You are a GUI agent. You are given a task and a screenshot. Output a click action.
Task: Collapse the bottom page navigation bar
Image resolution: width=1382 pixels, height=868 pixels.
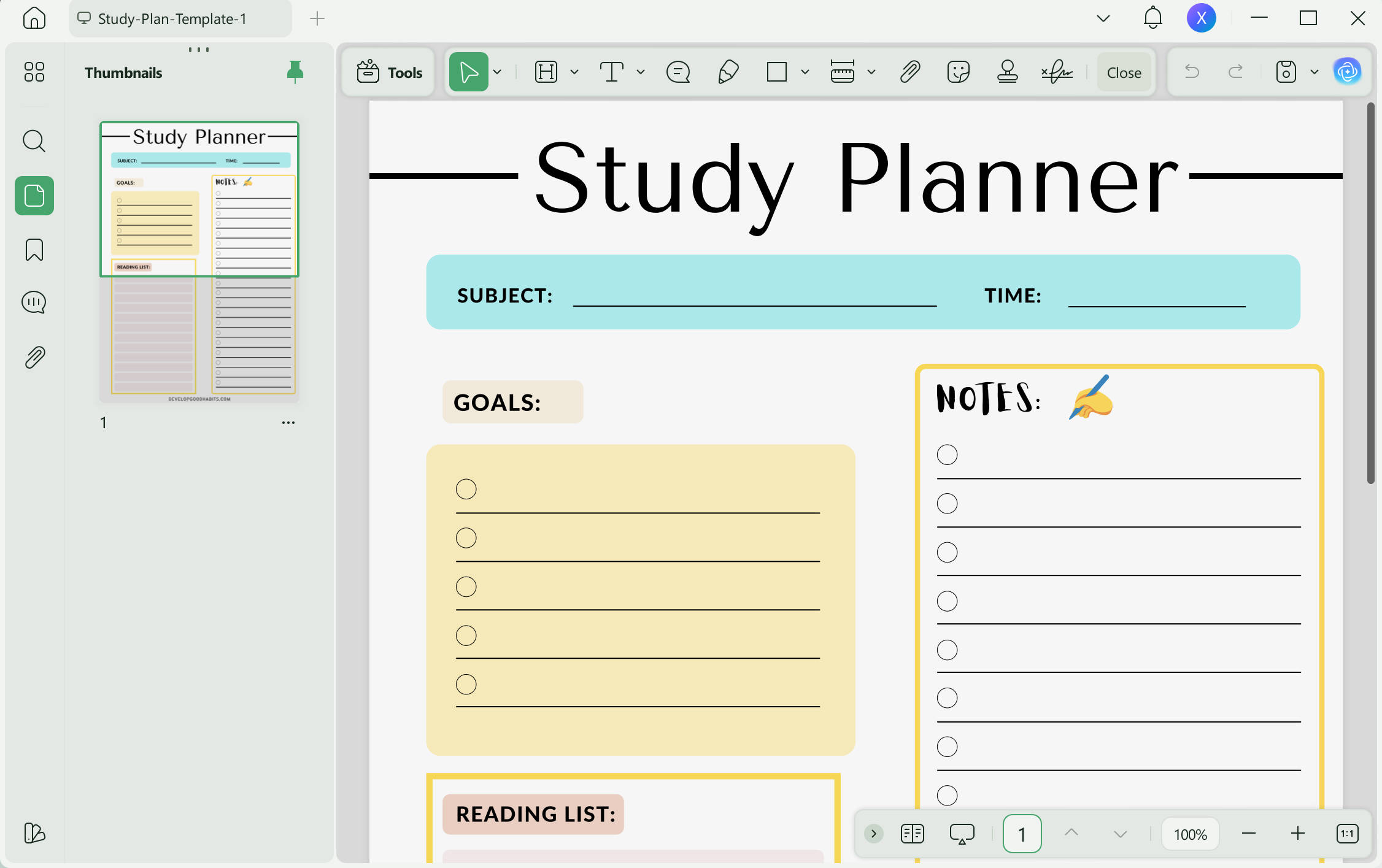coord(874,834)
